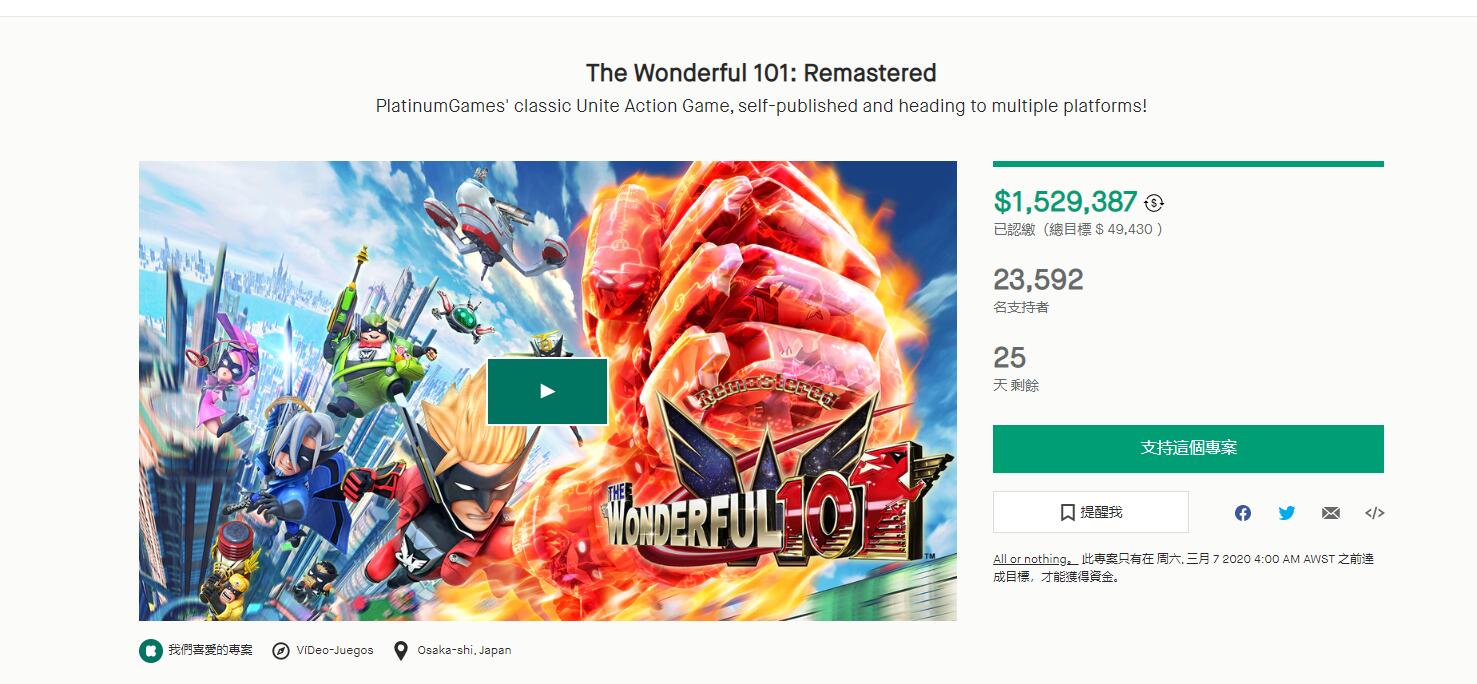
Task: Click the compass icon beside Video-Juegos
Action: 281,651
